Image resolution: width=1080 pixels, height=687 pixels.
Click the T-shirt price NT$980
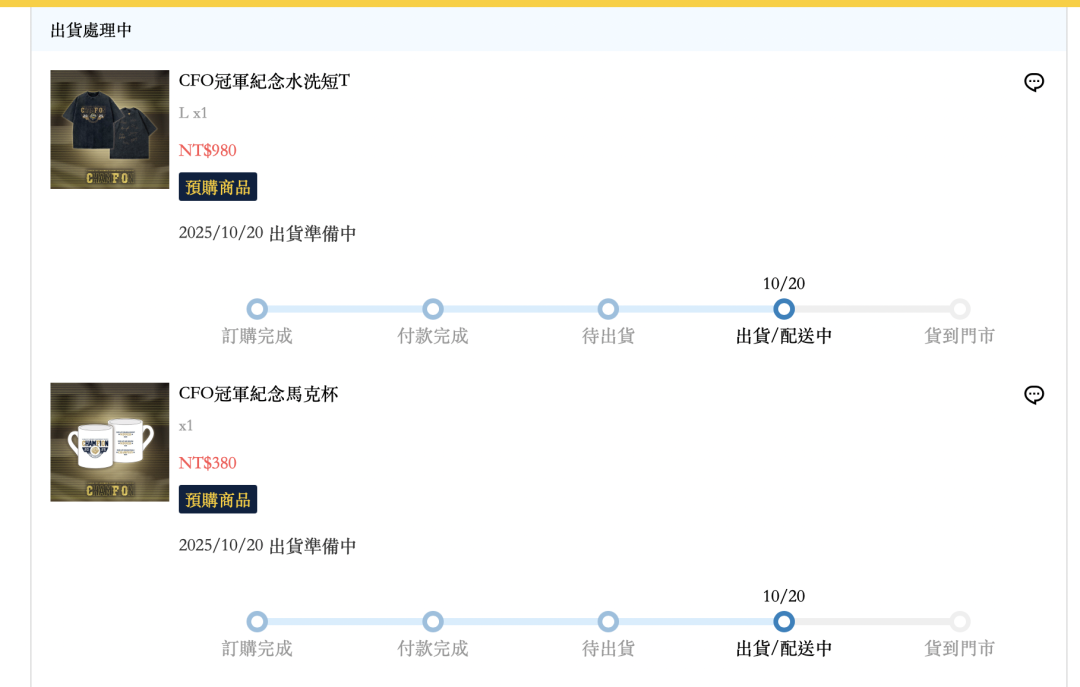(208, 150)
